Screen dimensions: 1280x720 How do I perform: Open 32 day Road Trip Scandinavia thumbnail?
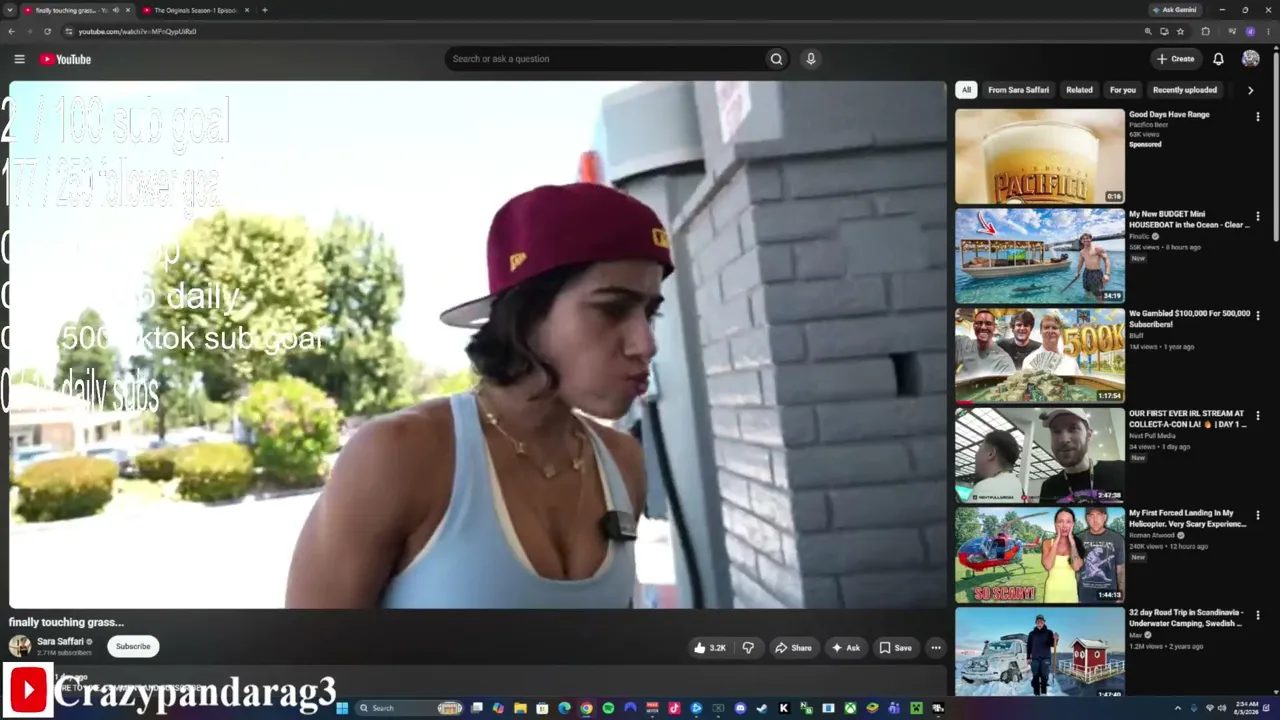click(1040, 652)
